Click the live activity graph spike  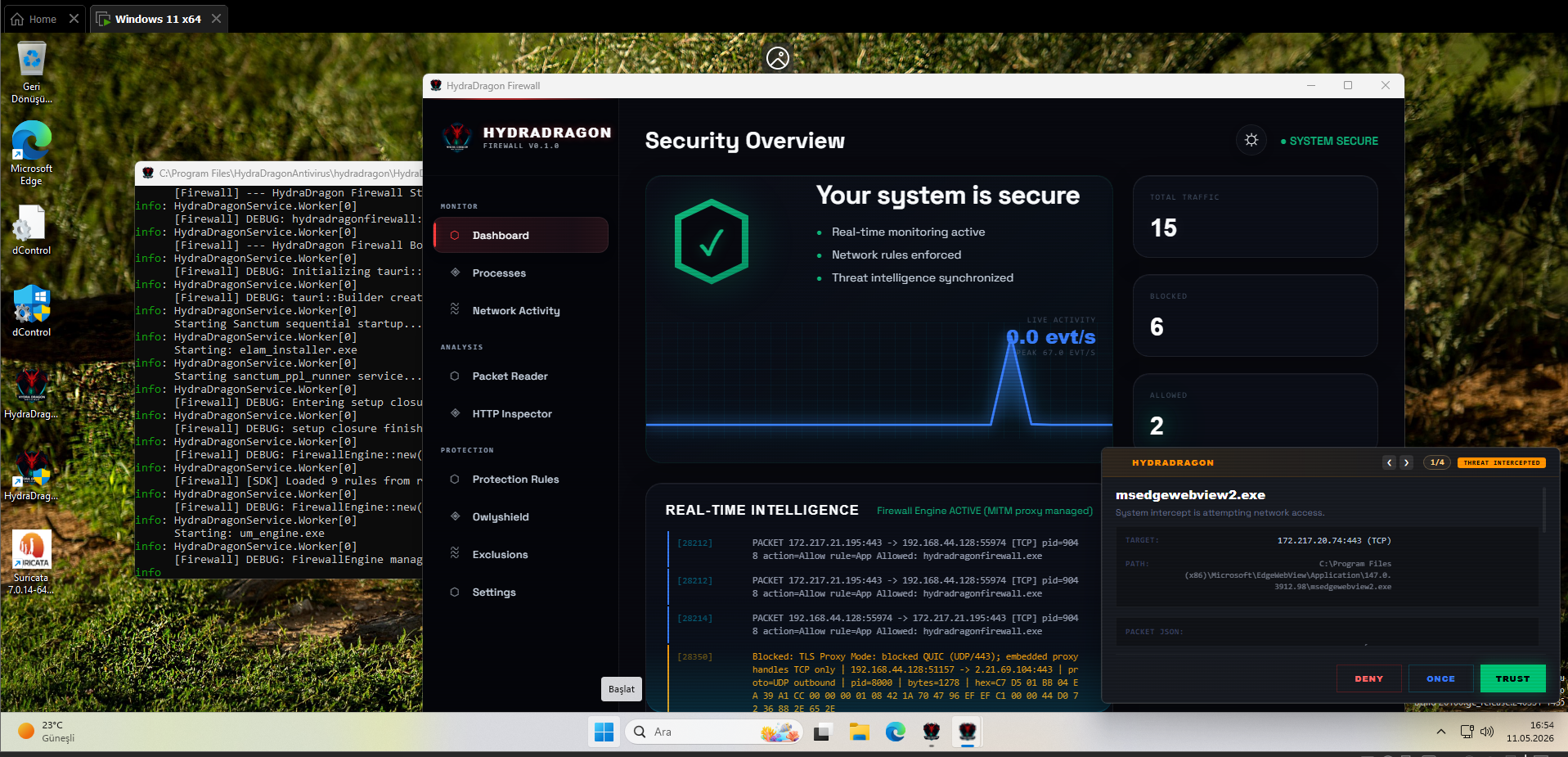coord(1013,381)
